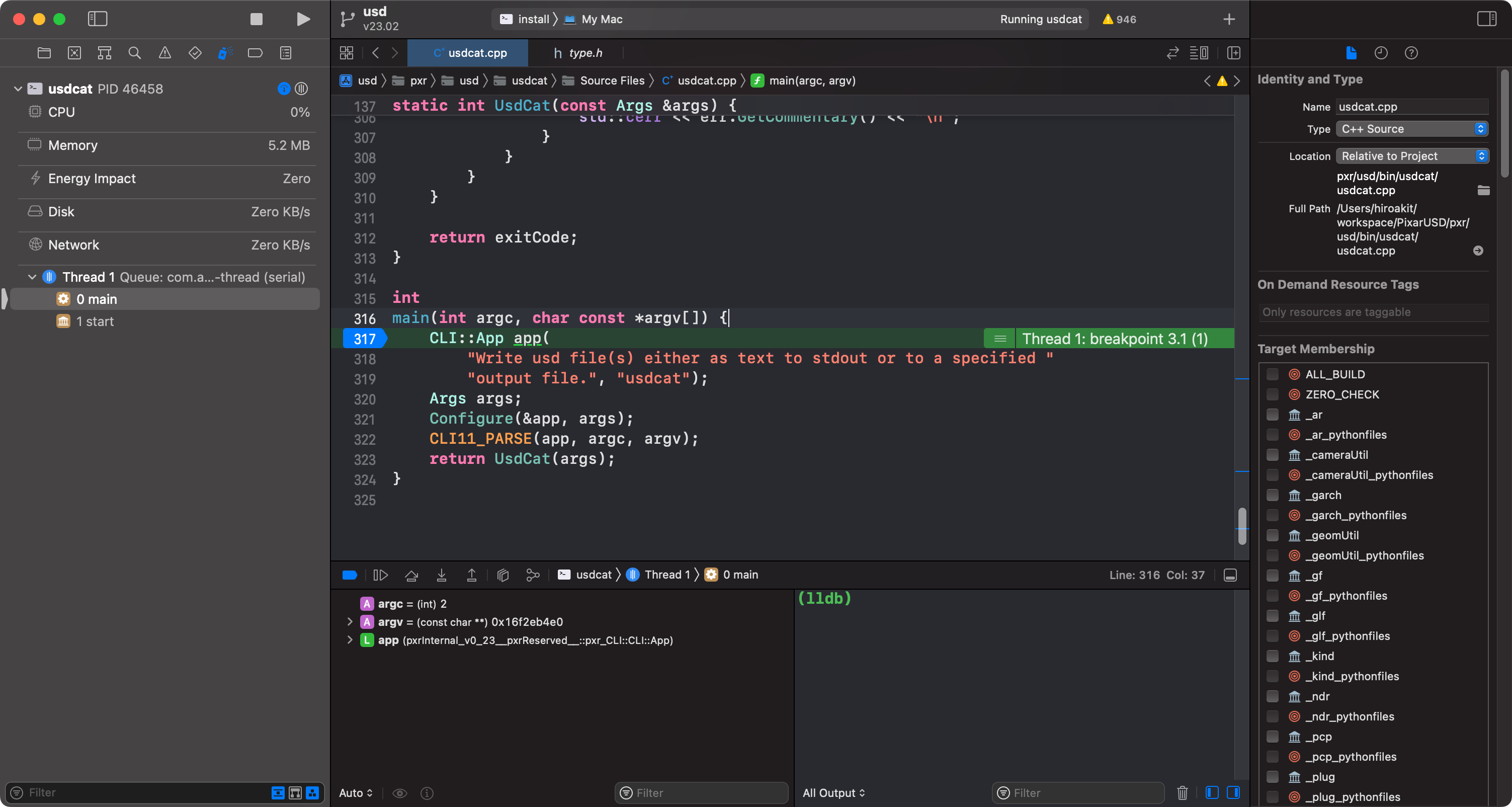Add a new editor pane
This screenshot has width=1512, height=807.
tap(1234, 53)
